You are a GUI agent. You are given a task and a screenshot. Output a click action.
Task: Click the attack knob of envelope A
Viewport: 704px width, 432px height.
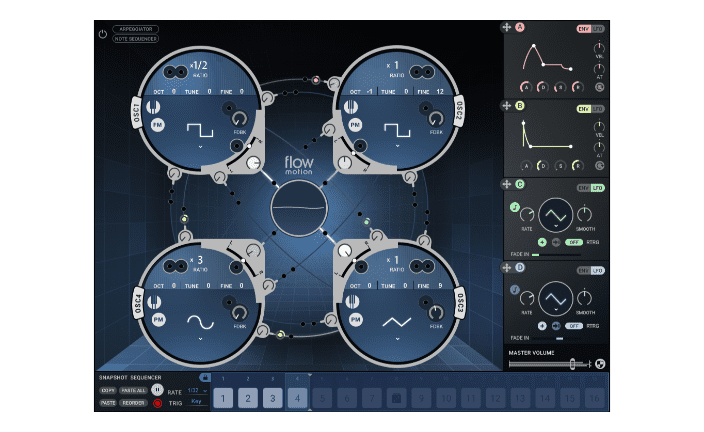coord(526,87)
